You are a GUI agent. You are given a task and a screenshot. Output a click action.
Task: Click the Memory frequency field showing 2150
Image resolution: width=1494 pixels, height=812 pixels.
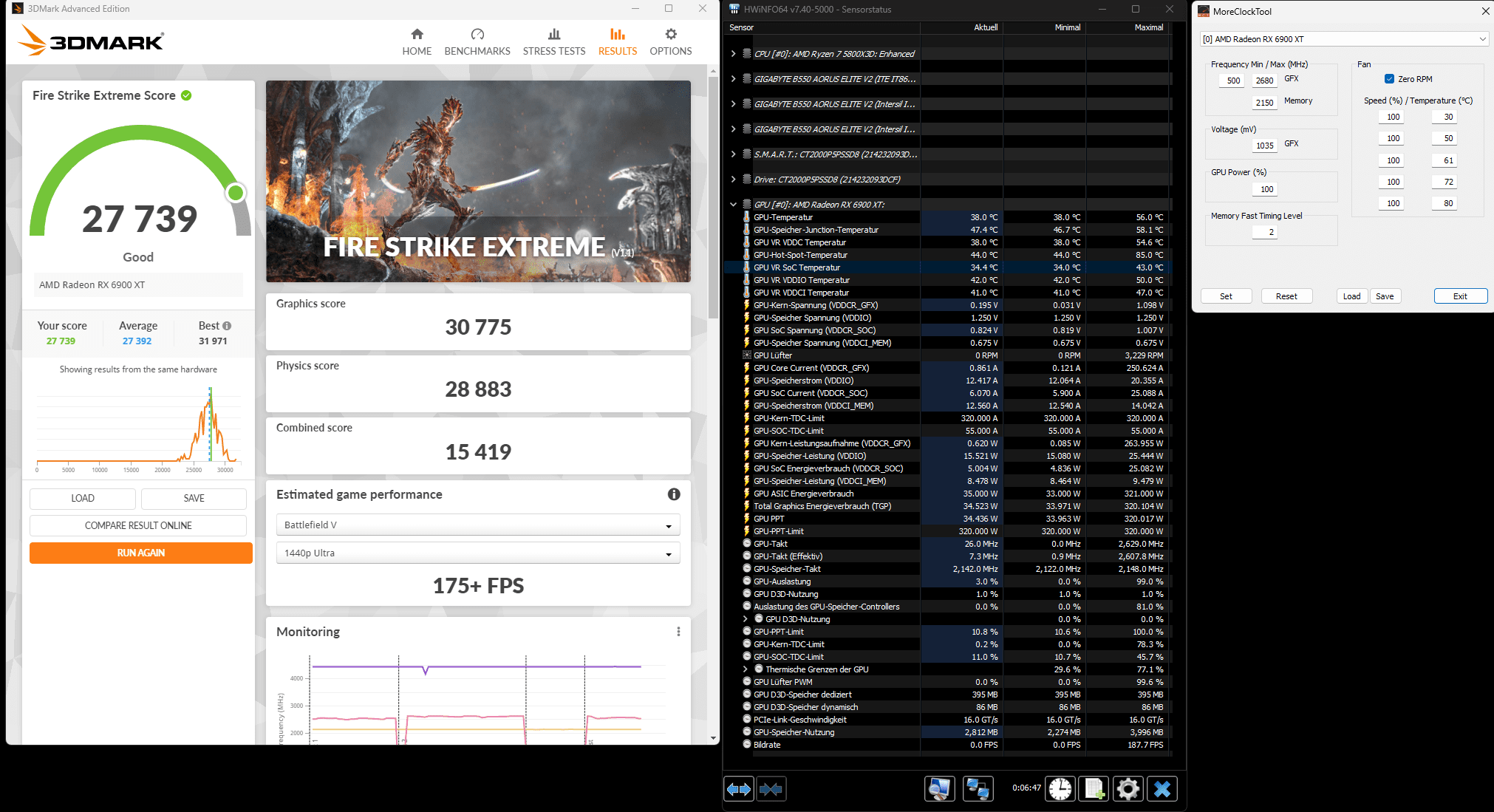pyautogui.click(x=1264, y=103)
